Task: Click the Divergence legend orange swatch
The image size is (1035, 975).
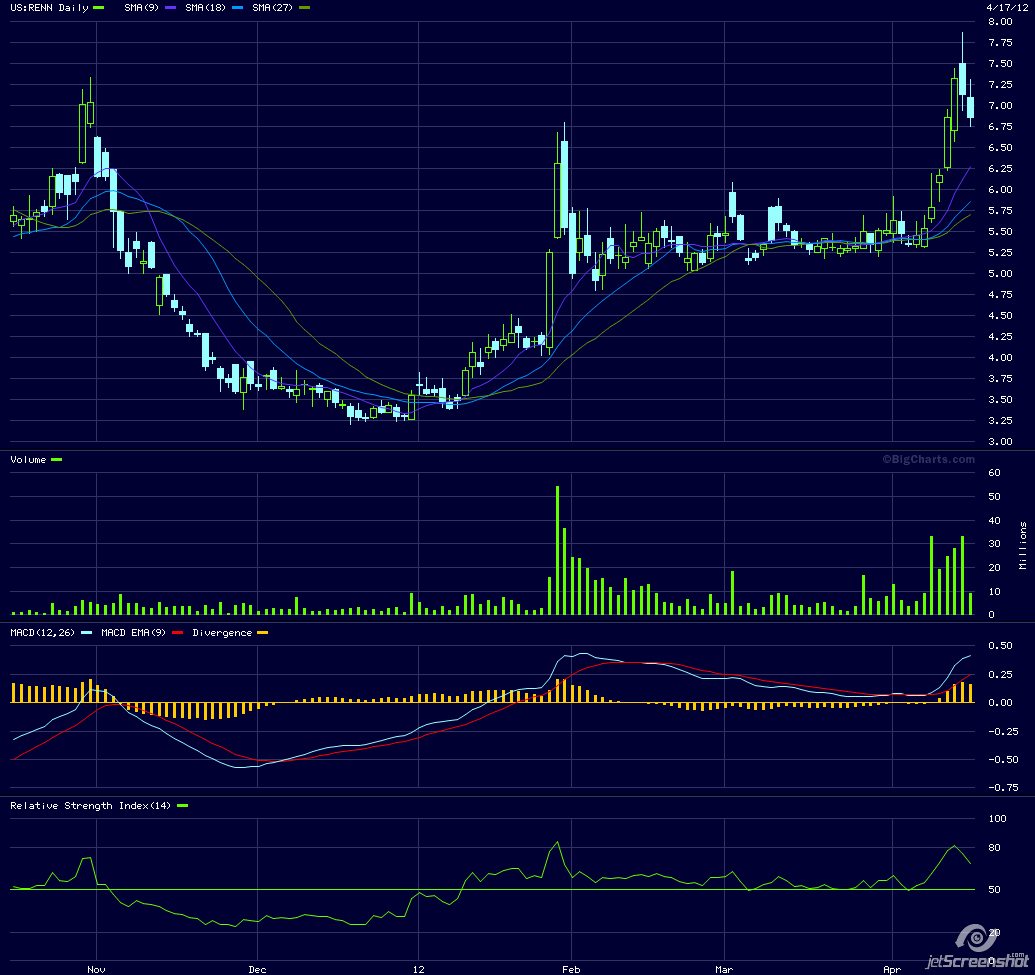Action: point(264,633)
